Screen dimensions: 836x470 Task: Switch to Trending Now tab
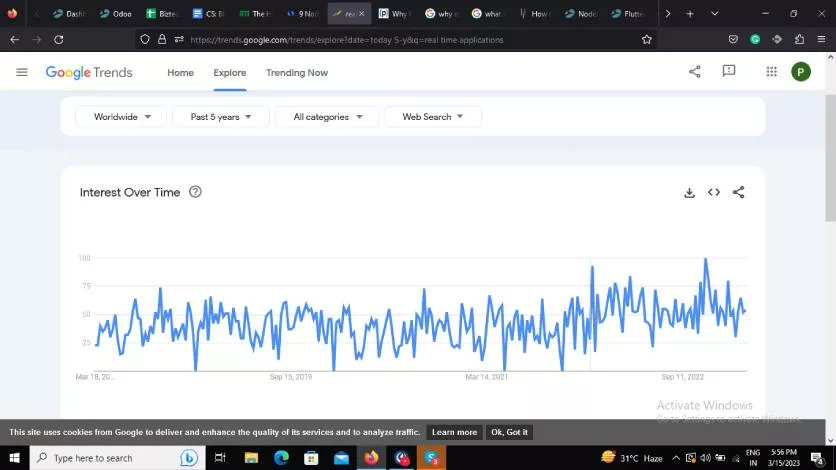(296, 73)
